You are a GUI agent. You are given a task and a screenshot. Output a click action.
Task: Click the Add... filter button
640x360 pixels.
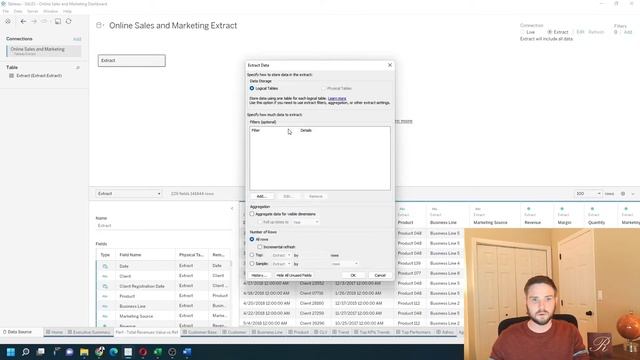[x=261, y=196]
